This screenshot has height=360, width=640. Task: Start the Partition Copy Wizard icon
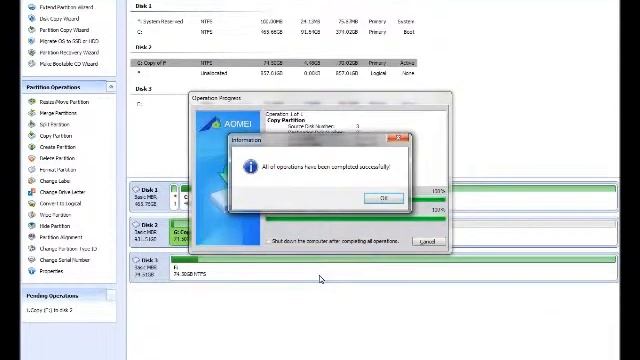click(32, 30)
